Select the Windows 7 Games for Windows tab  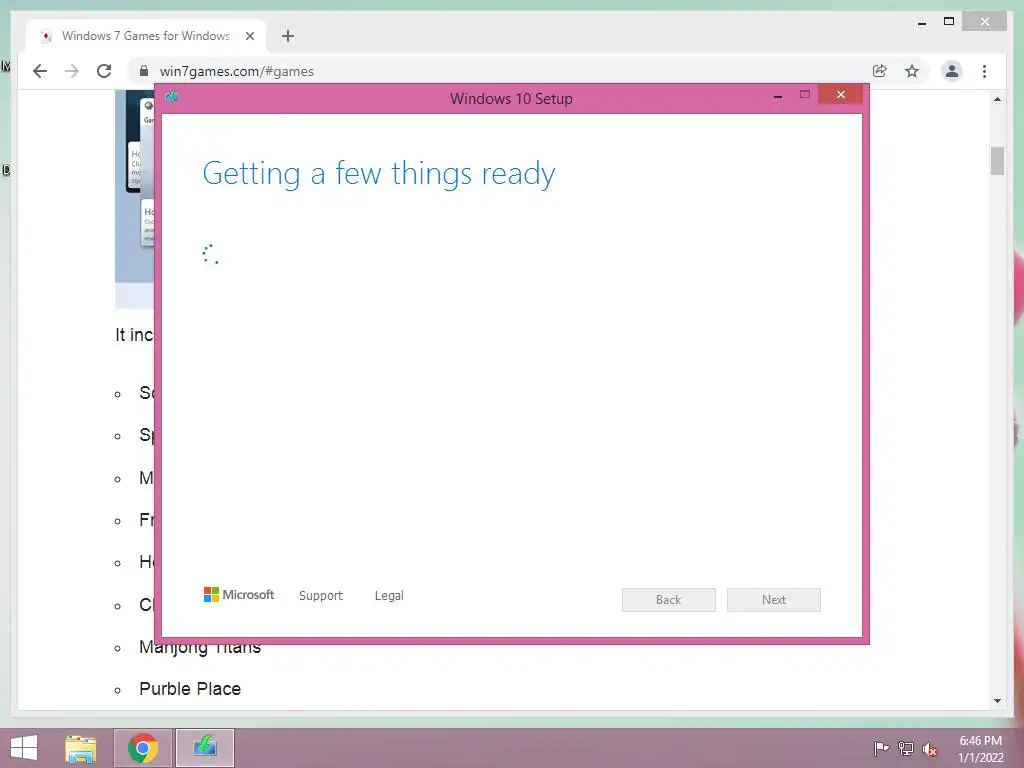[146, 36]
